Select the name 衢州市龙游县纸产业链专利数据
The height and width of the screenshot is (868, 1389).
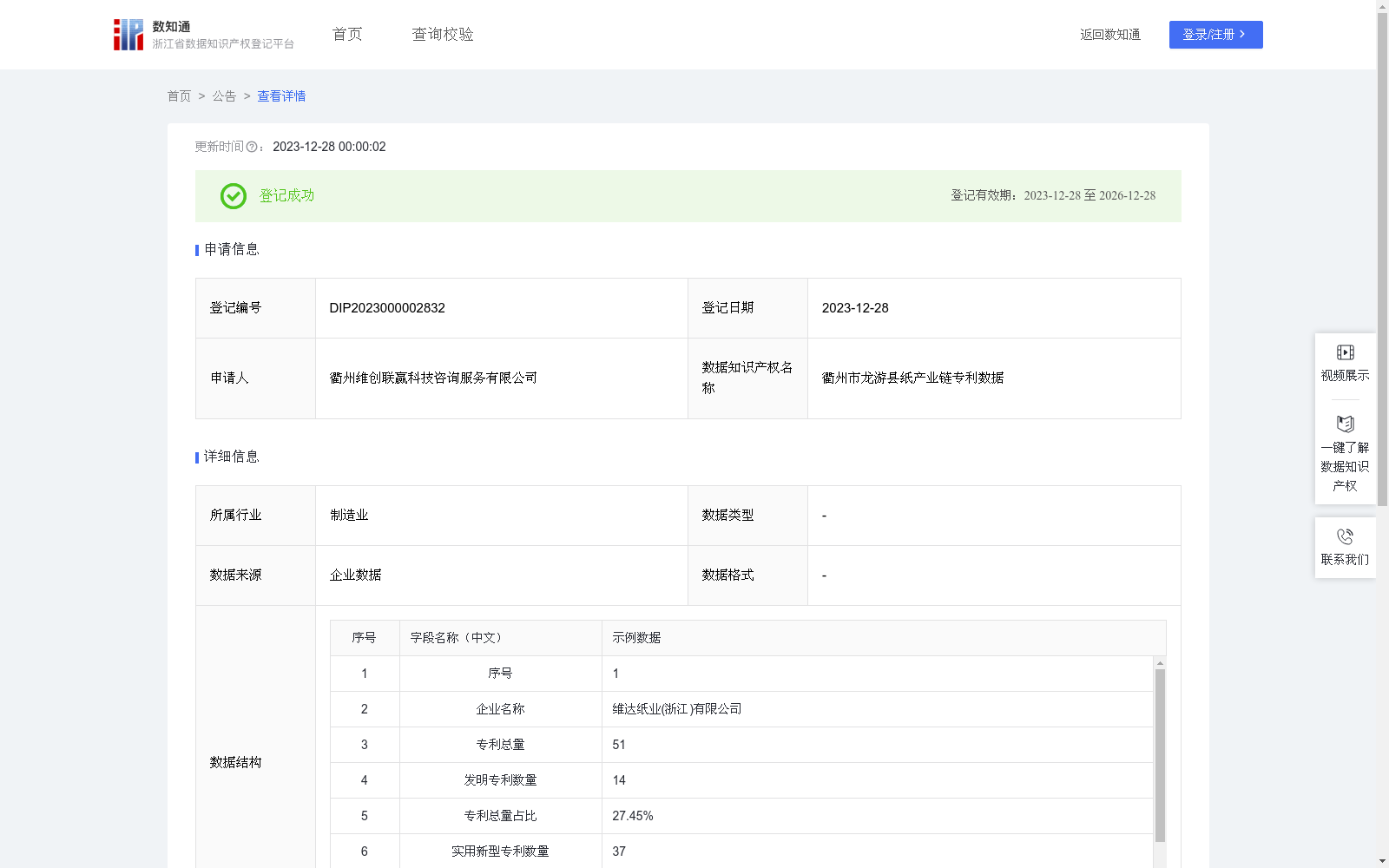click(912, 378)
